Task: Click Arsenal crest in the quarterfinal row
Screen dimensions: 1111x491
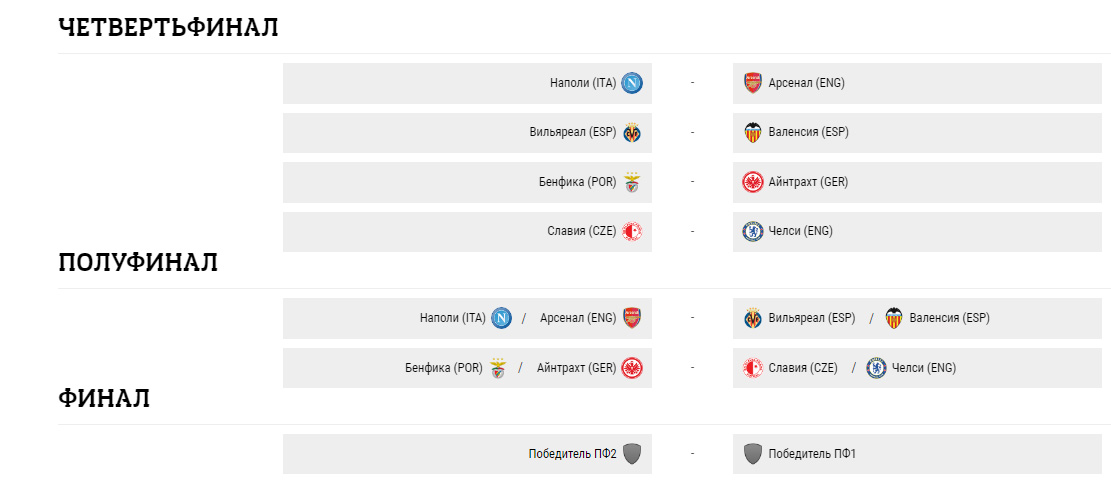Action: pos(753,83)
